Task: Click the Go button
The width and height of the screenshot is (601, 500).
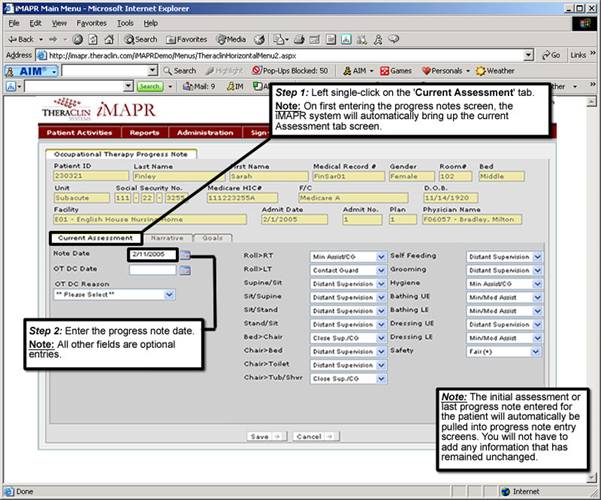Action: (x=551, y=55)
